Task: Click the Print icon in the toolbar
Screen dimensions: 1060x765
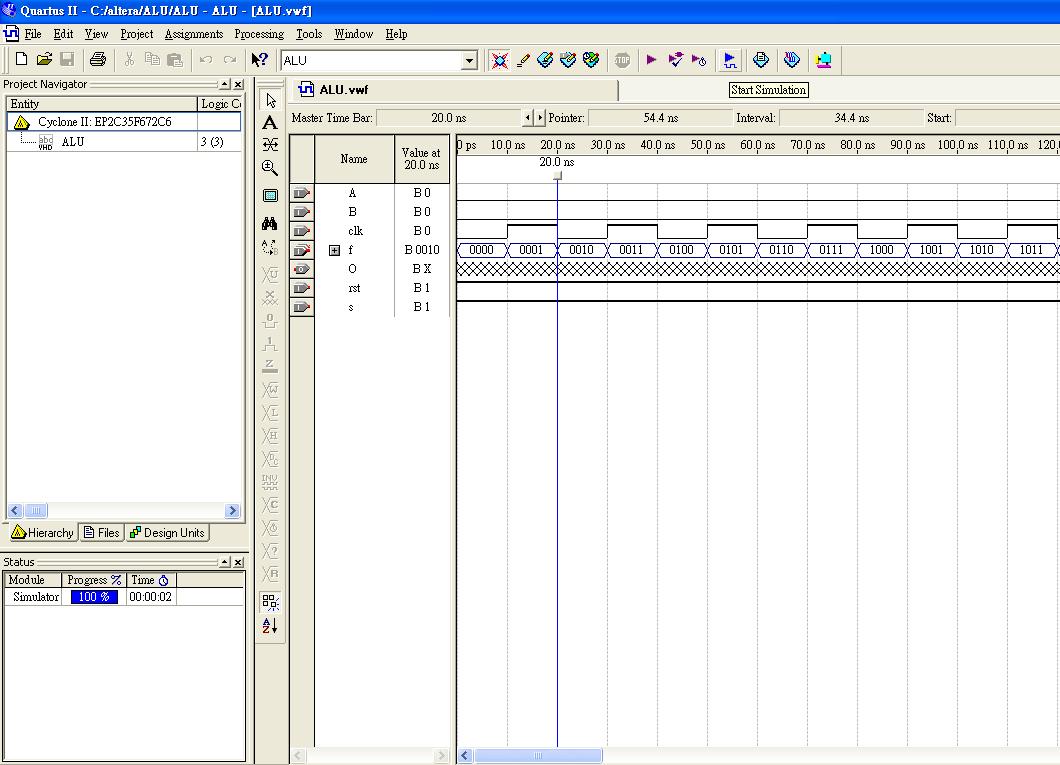Action: [x=97, y=60]
